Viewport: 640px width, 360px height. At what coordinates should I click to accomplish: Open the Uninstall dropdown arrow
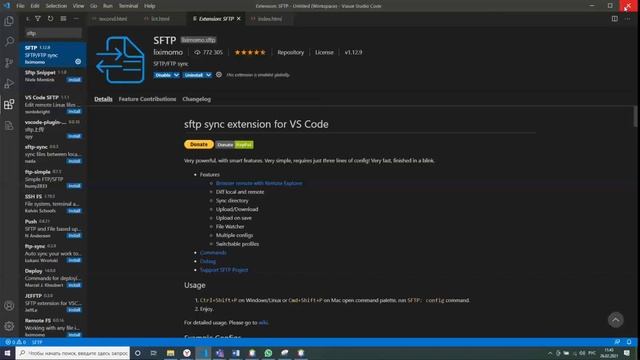pos(208,75)
